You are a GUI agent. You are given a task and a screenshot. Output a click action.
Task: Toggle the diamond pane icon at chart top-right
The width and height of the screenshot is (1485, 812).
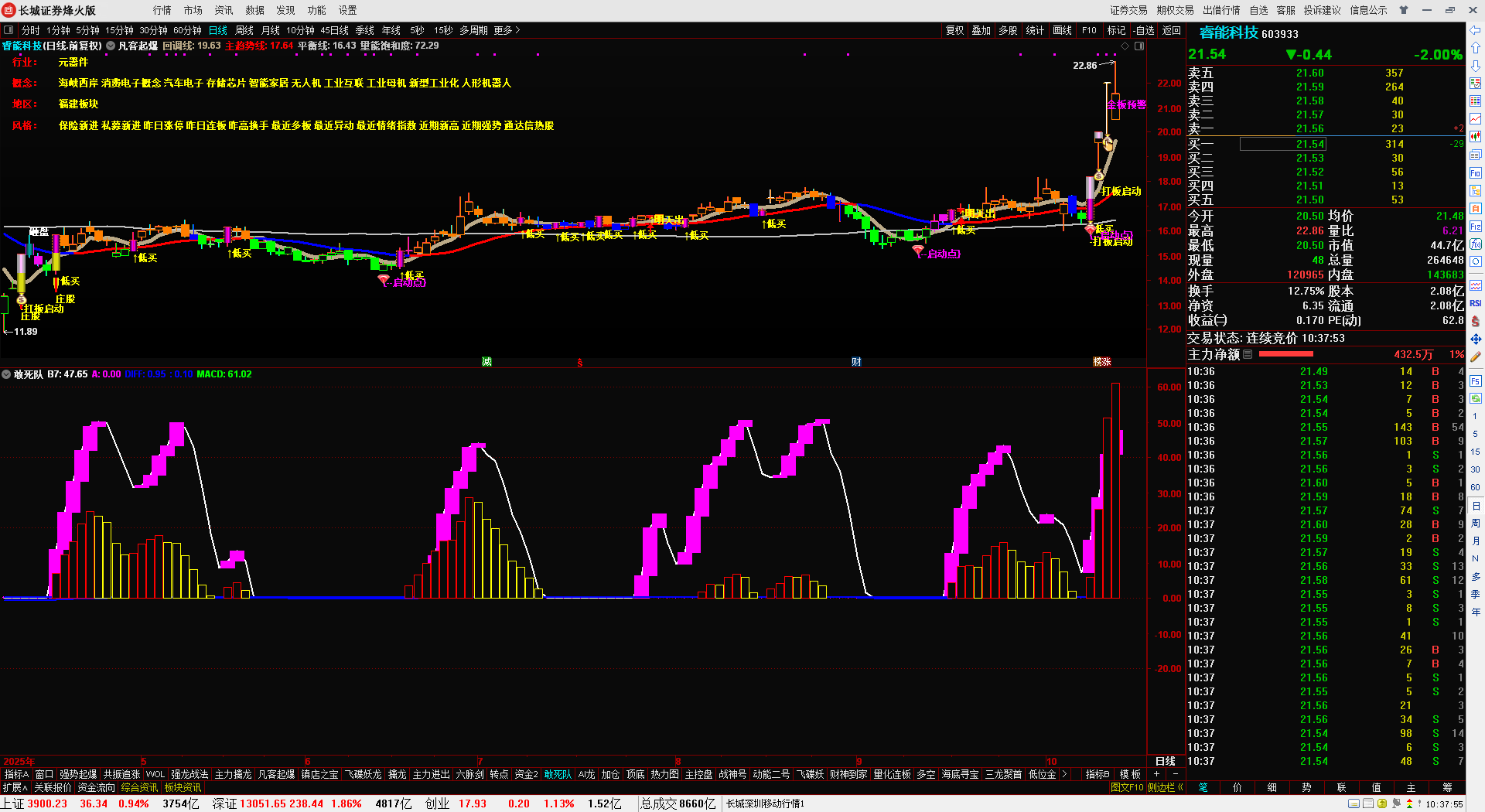1125,46
